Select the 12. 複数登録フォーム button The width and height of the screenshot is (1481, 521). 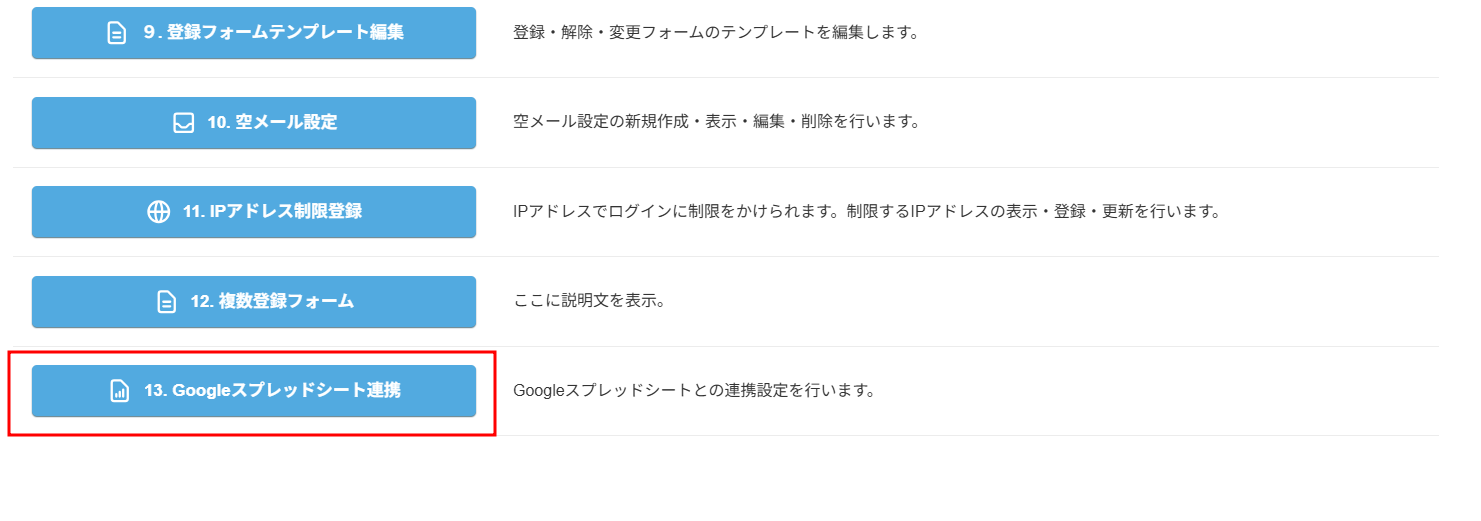point(254,301)
